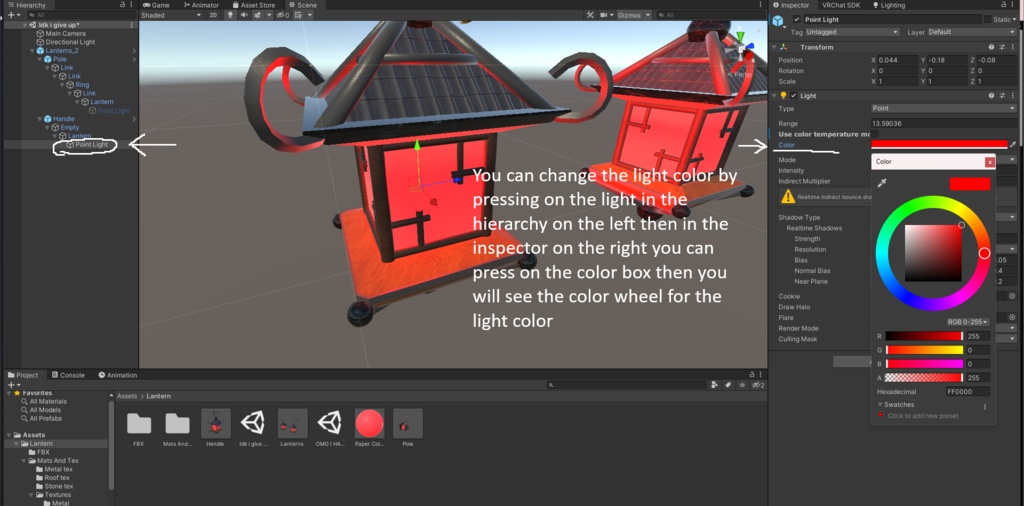Click the scene effects icon in Scene toolbar

tap(257, 15)
